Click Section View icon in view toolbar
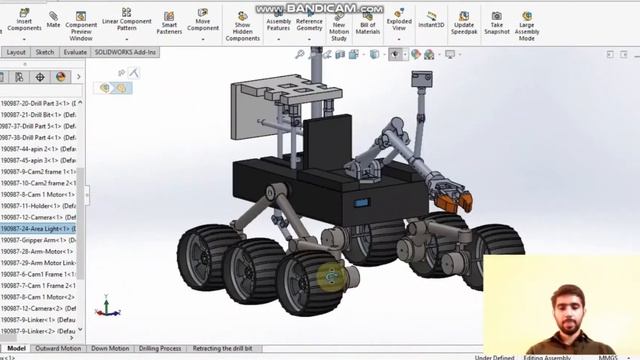The image size is (640, 360). pos(340,54)
